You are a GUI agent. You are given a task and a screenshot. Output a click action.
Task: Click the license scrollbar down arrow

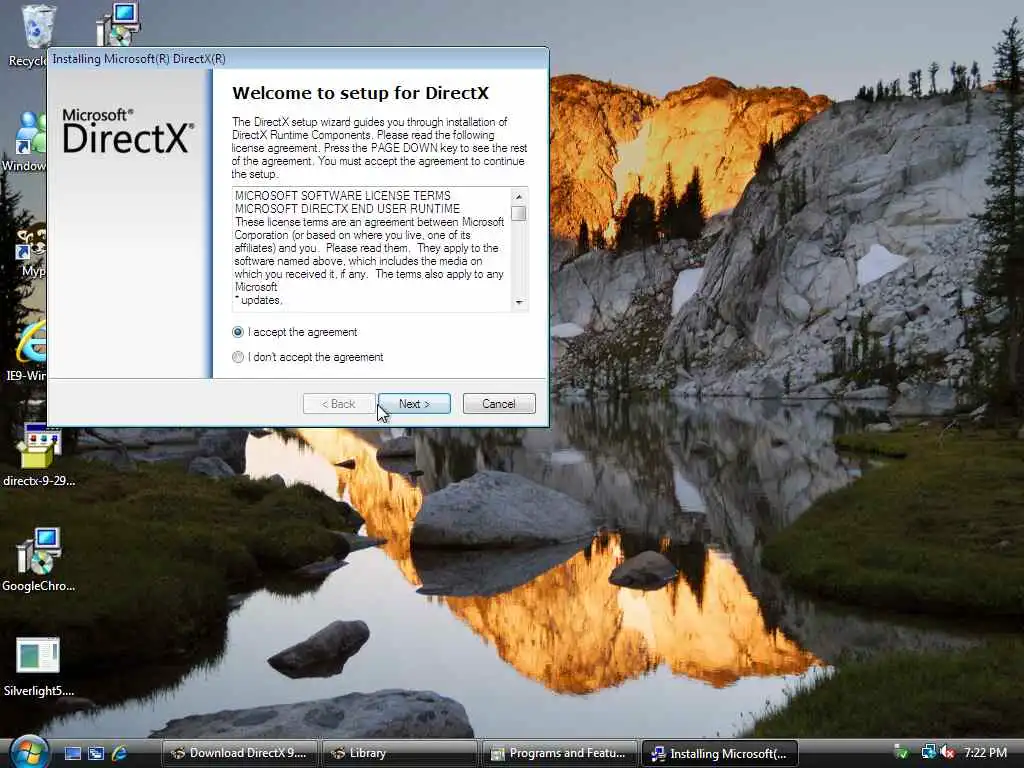click(x=519, y=302)
